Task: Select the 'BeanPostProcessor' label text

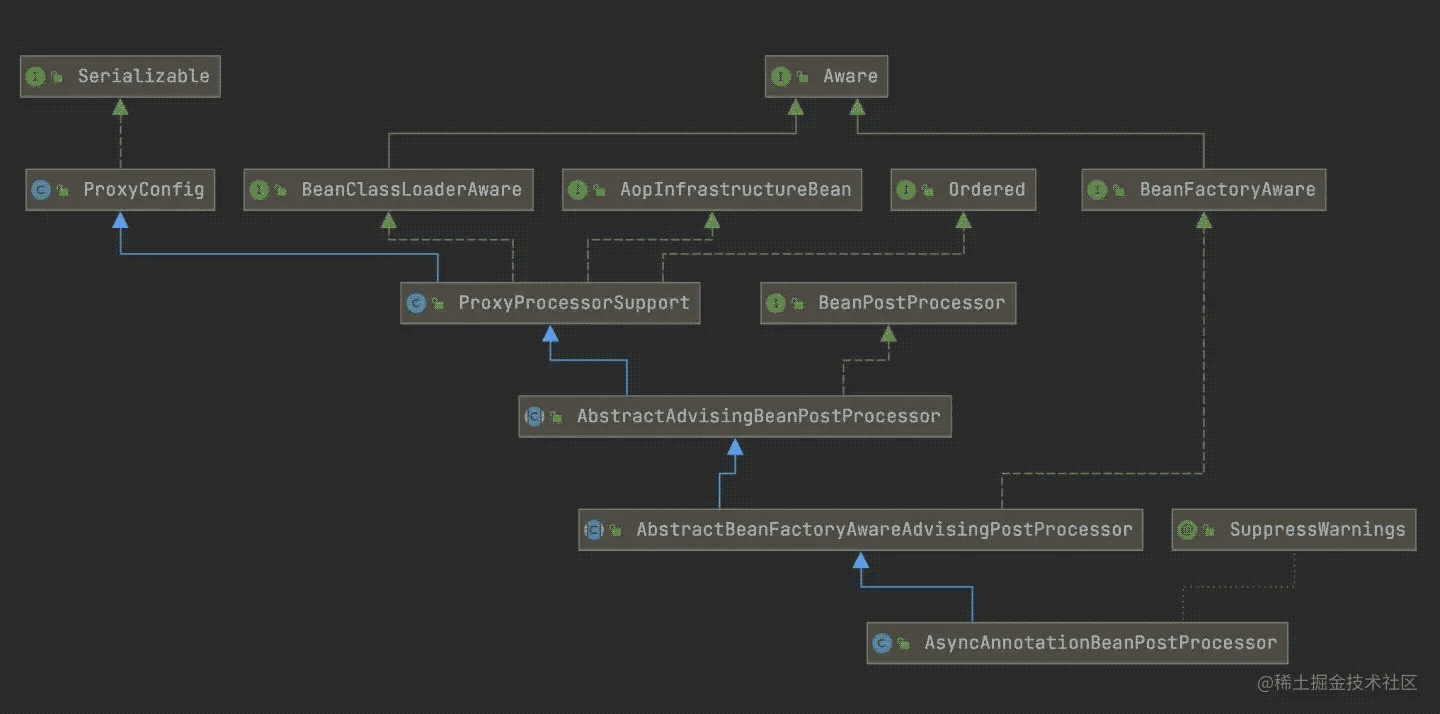Action: click(912, 302)
